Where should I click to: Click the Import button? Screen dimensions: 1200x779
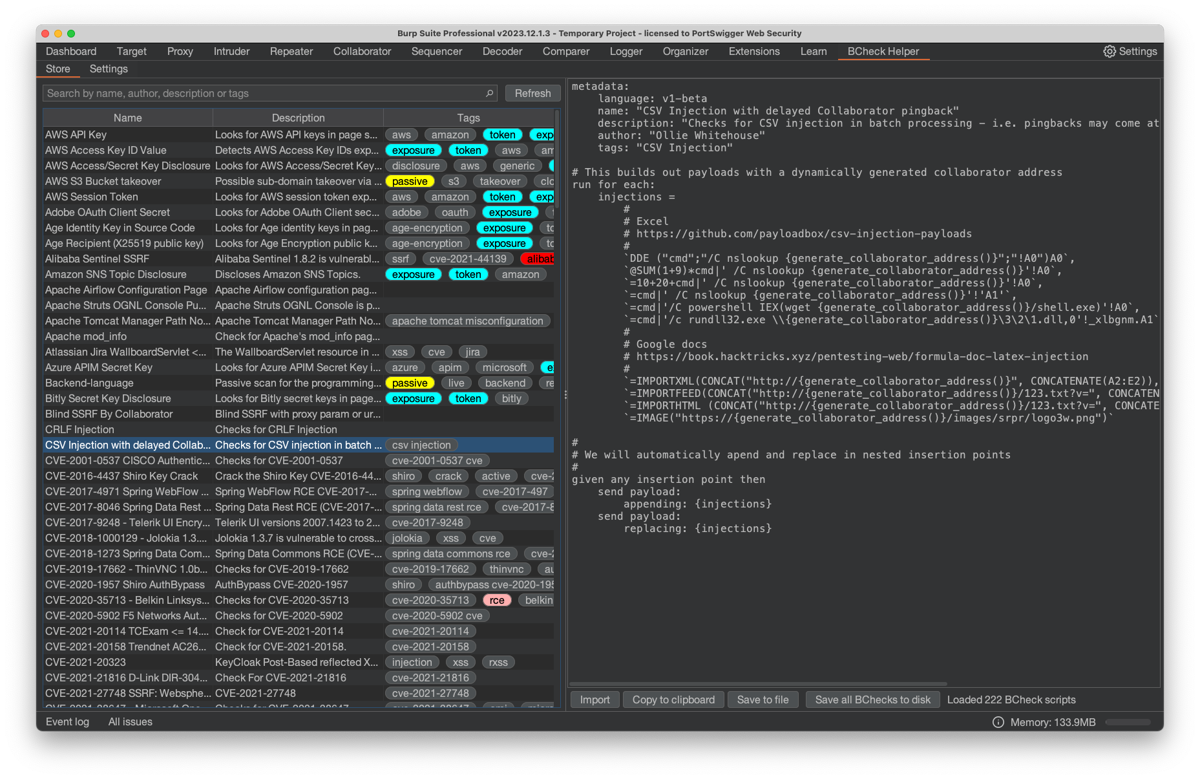pos(594,700)
